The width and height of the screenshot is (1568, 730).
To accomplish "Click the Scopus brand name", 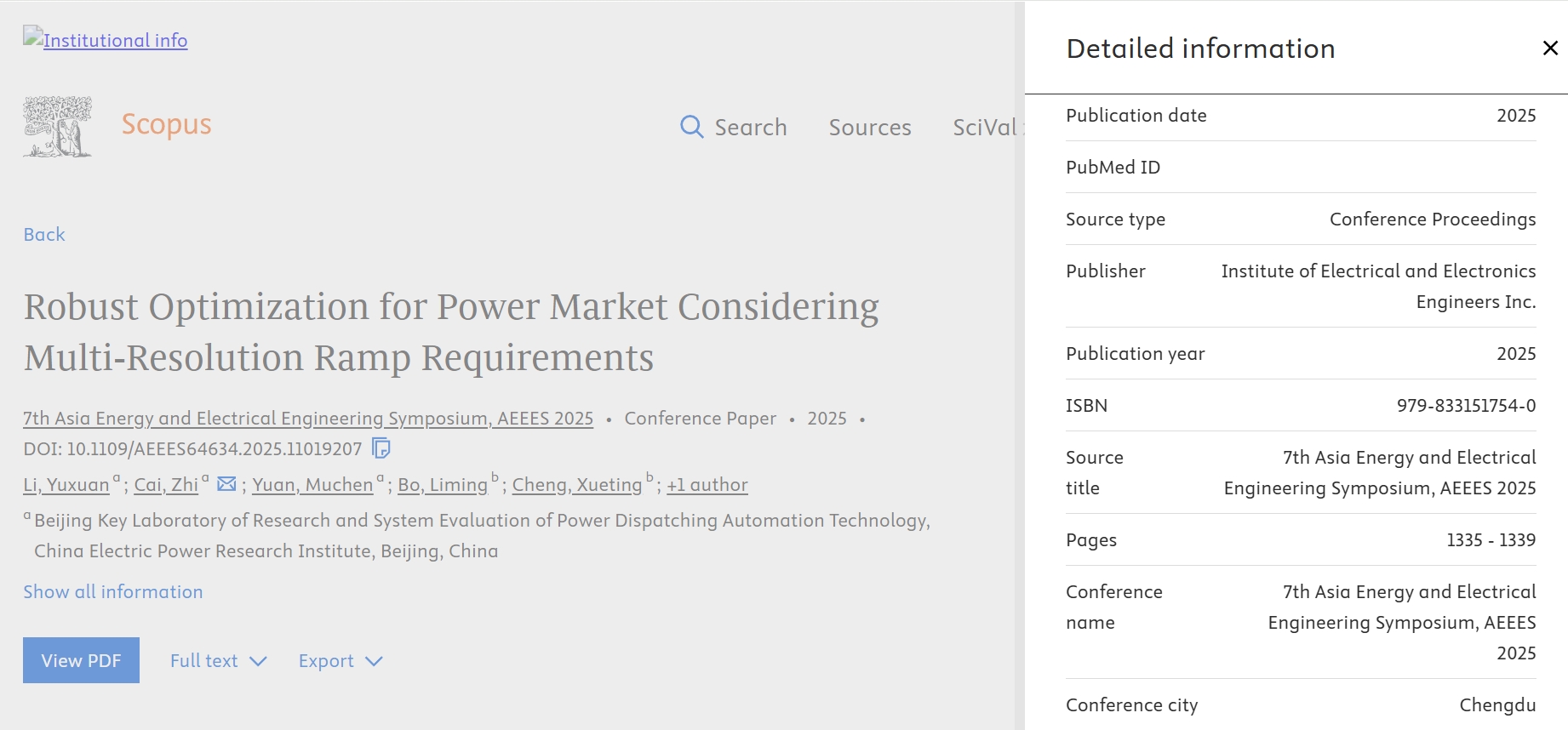I will (x=166, y=124).
